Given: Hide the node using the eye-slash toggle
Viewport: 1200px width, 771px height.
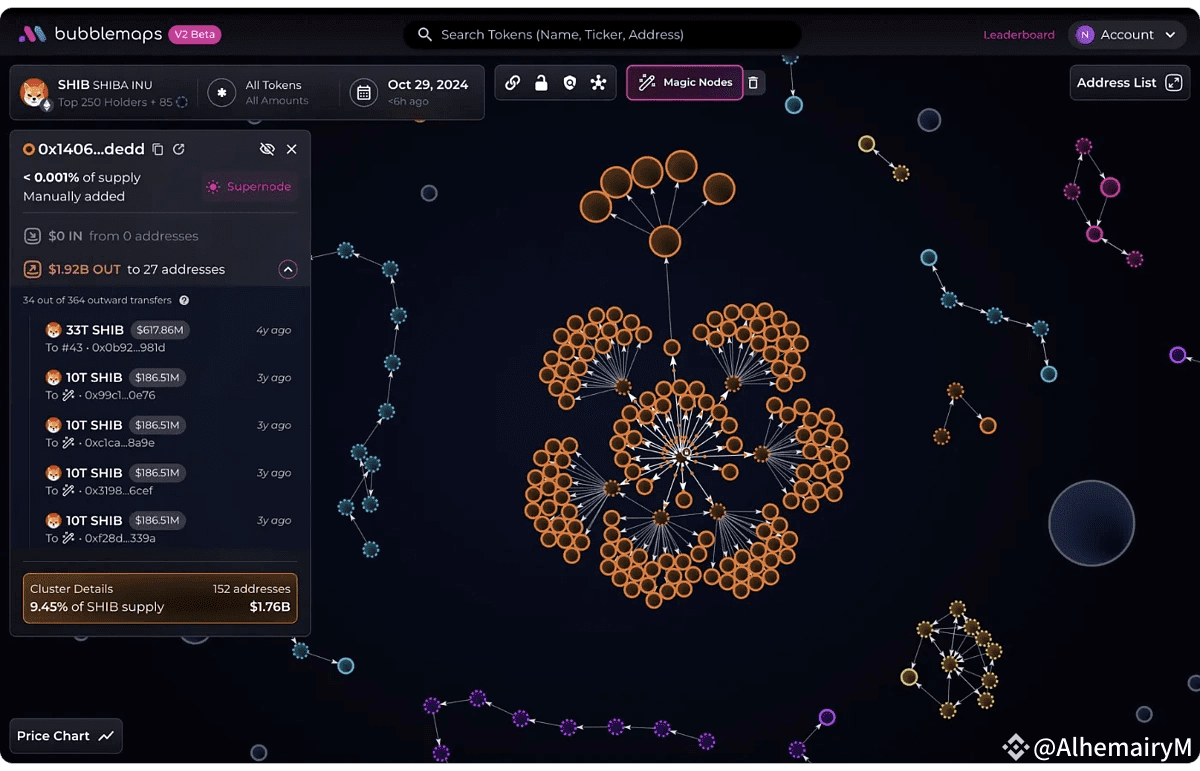Looking at the screenshot, I should 267,149.
